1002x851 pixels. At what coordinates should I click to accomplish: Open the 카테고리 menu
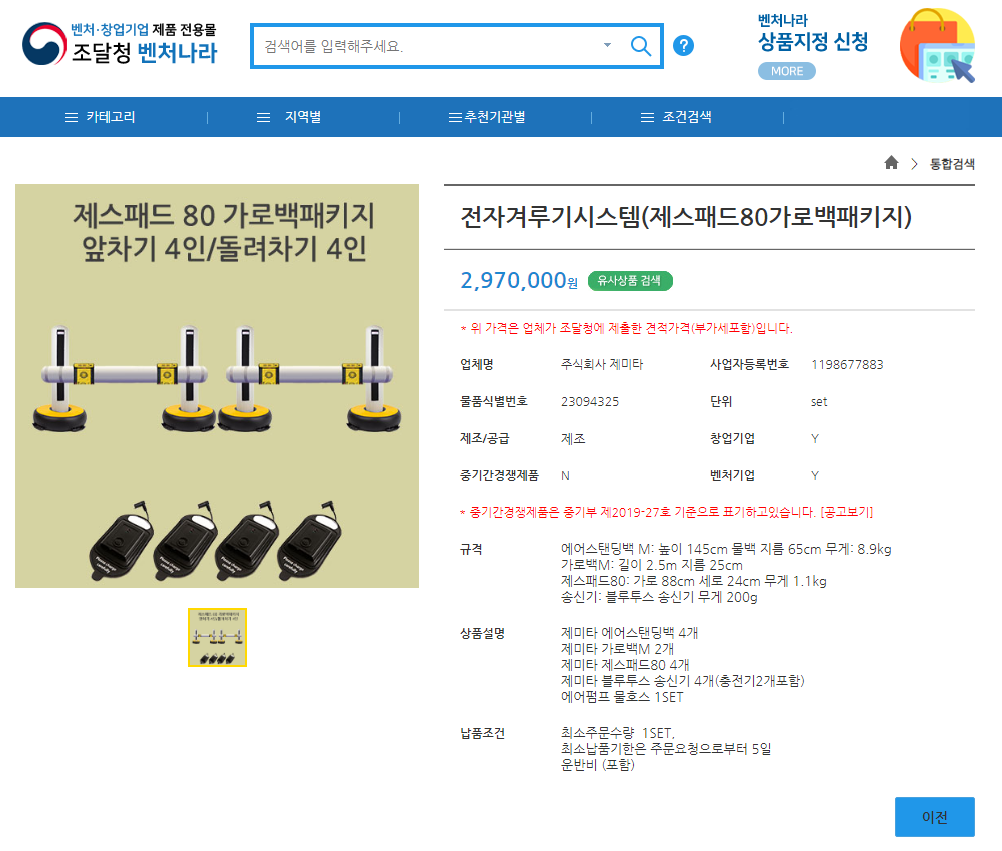111,117
